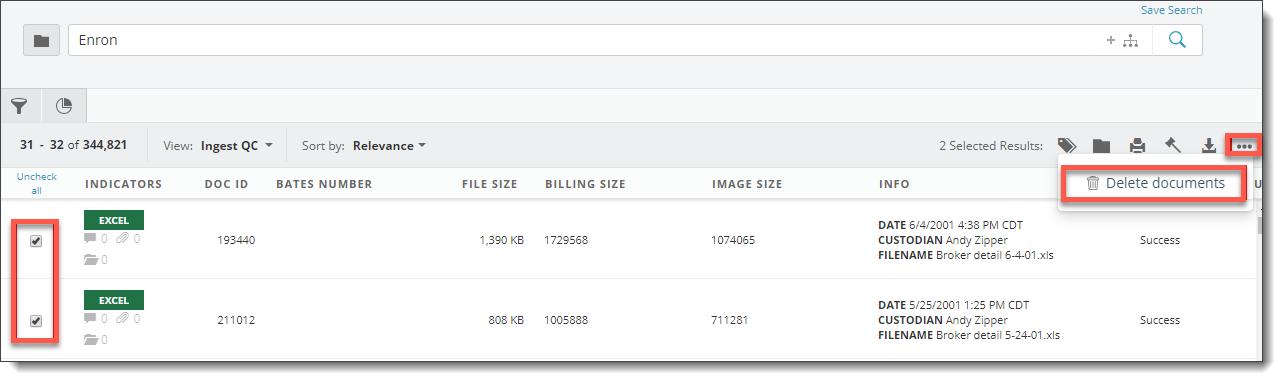Image resolution: width=1283 pixels, height=382 pixels.
Task: Click the Uncheck all link
Action: tap(36, 183)
